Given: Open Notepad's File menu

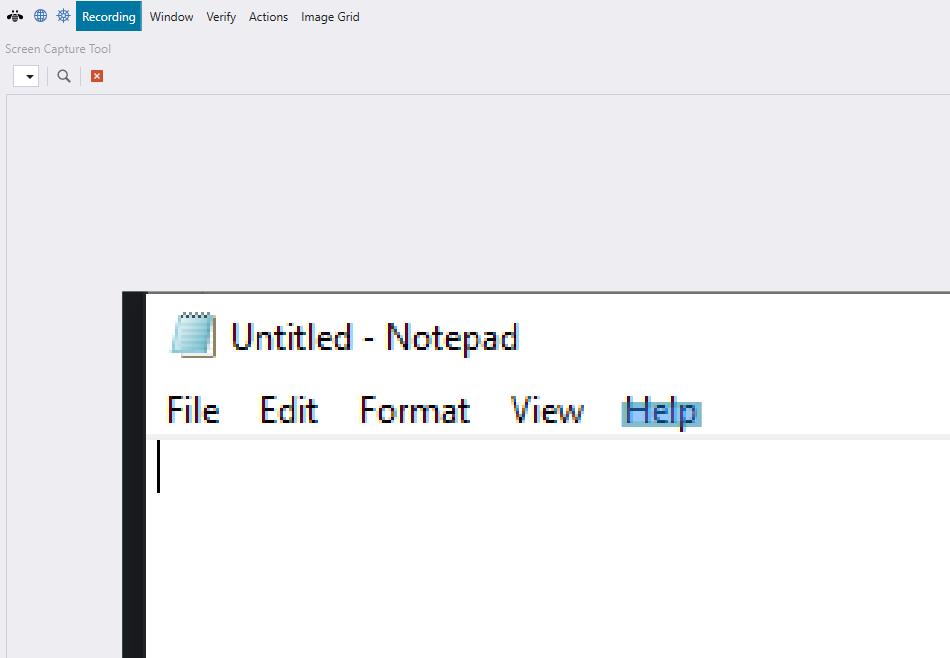Looking at the screenshot, I should click(x=193, y=410).
